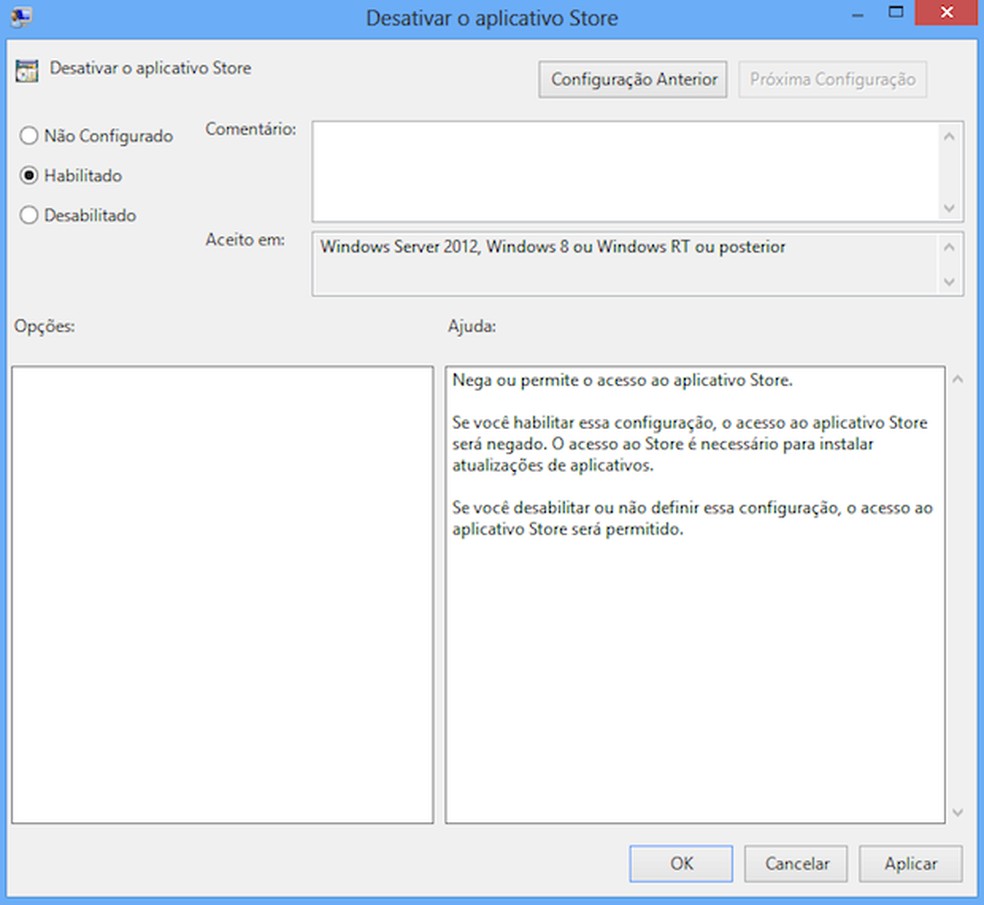
Task: Click the Cancelar button
Action: point(796,864)
